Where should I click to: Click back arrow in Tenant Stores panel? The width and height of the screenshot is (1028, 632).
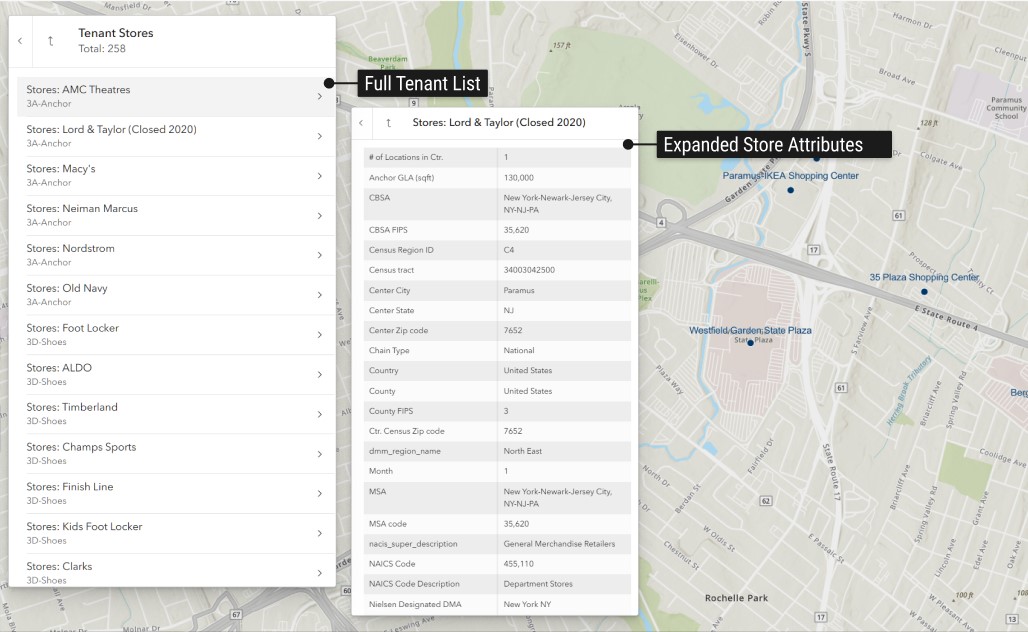[x=20, y=41]
